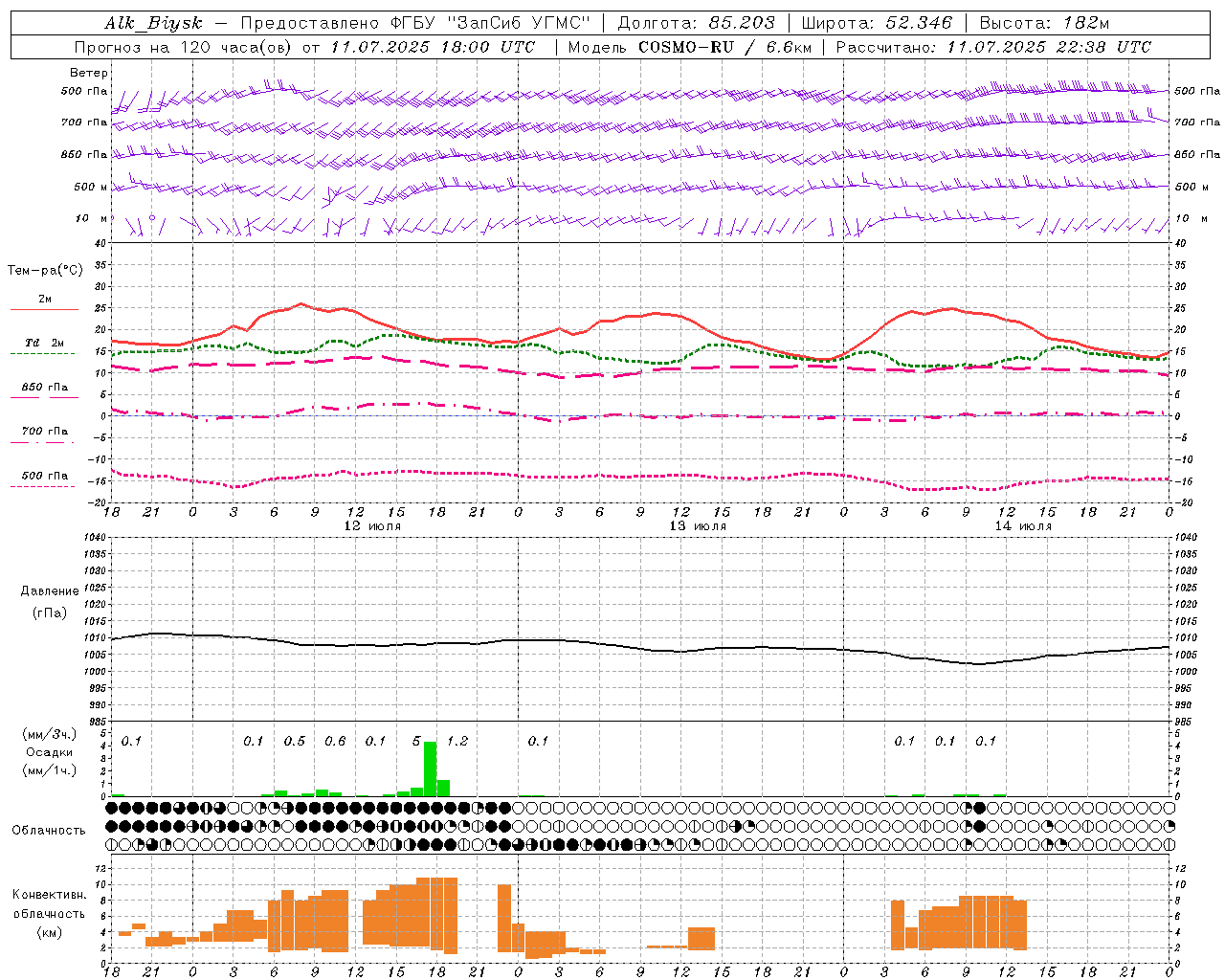Select the "Широта: 52.346" header text
This screenshot has width=1225, height=980.
pyautogui.click(x=877, y=23)
